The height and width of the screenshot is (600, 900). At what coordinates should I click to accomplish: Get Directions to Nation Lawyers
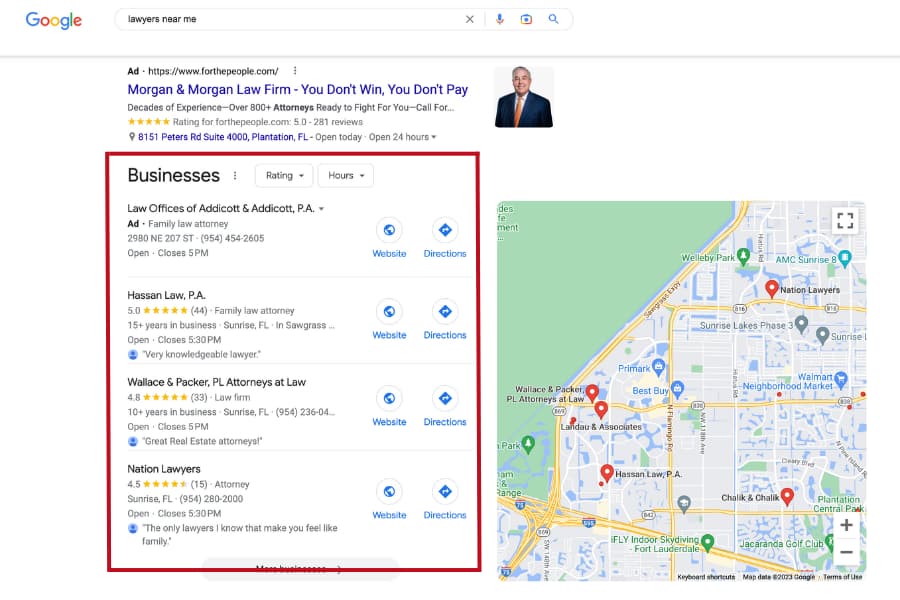click(445, 492)
